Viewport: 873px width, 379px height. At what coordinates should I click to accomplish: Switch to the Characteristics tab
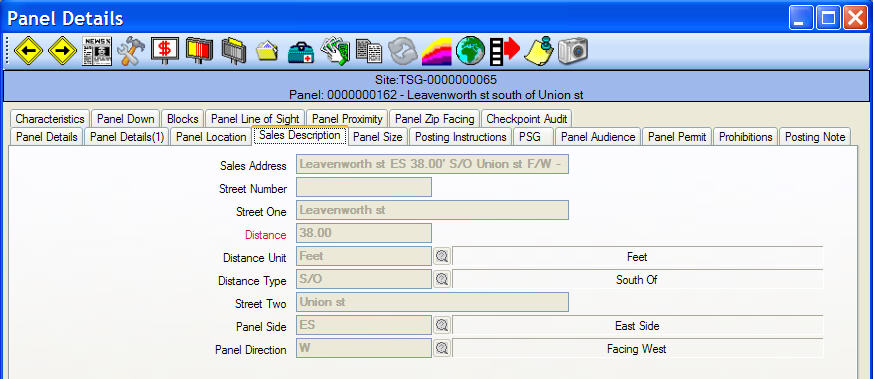tap(50, 119)
